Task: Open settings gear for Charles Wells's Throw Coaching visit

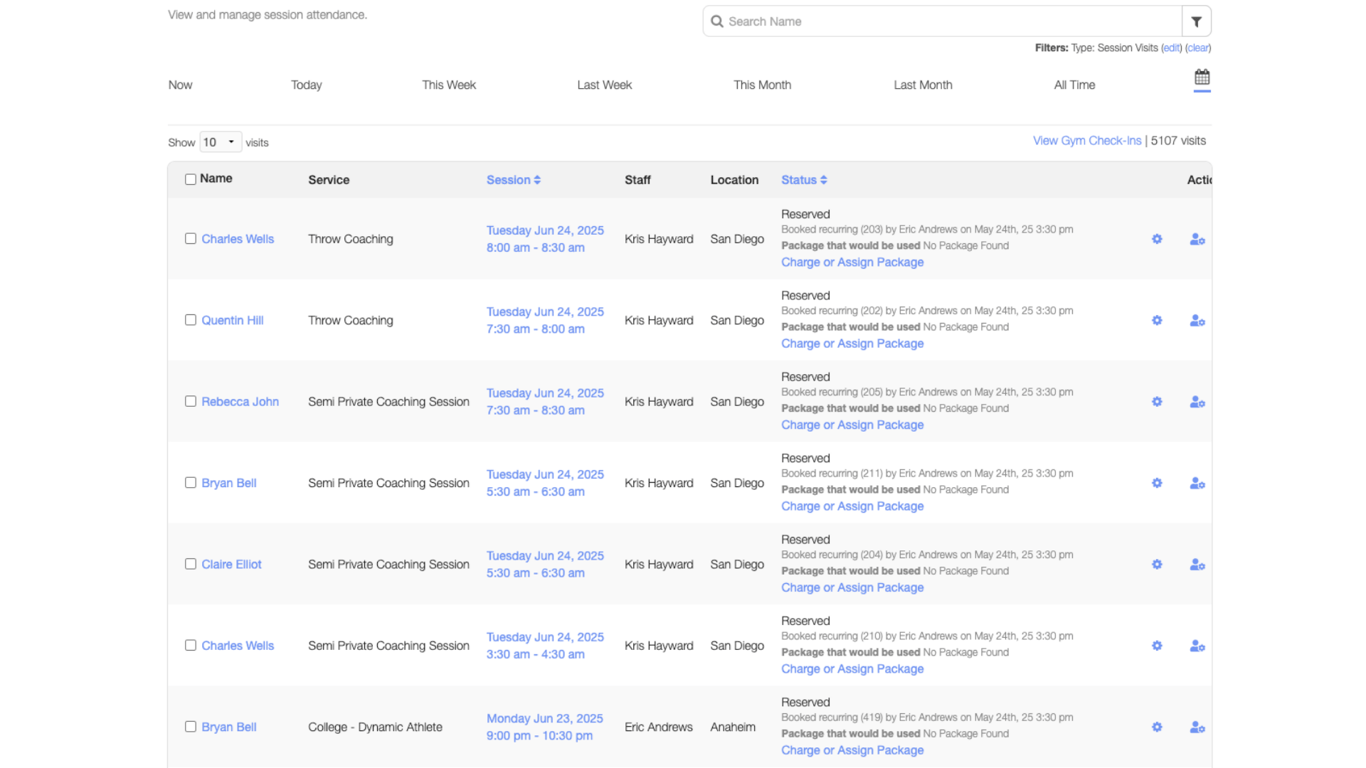Action: click(1157, 239)
